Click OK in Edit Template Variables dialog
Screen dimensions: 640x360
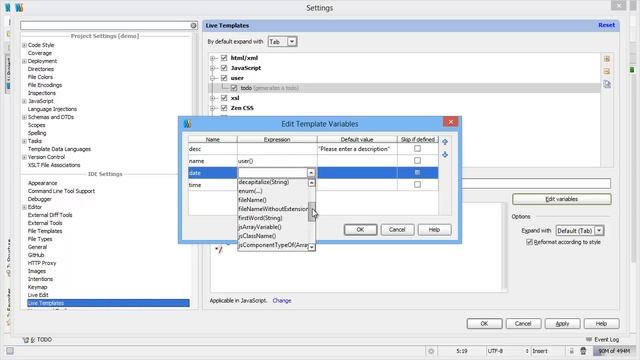[360, 230]
